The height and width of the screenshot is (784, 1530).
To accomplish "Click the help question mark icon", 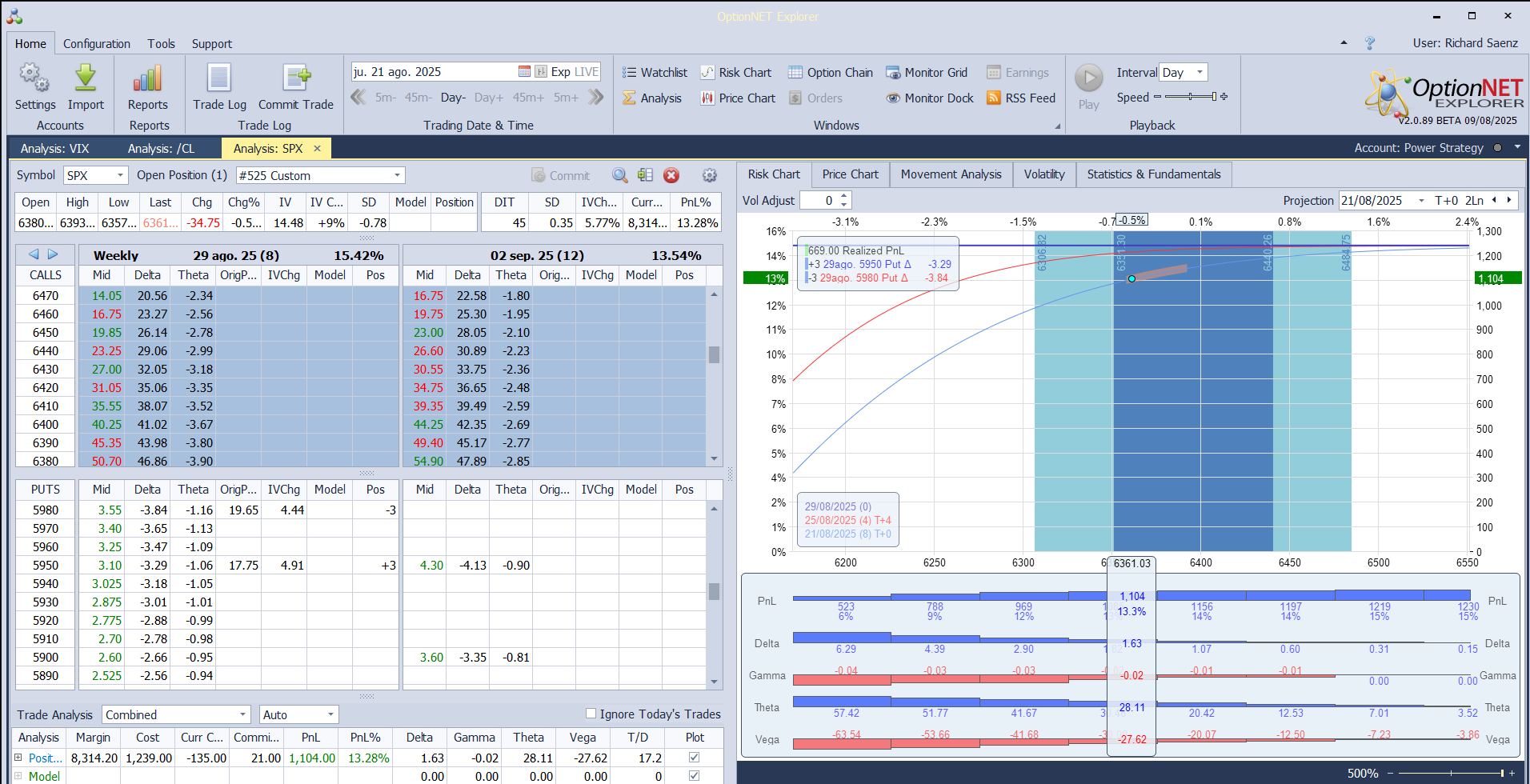I will click(x=1369, y=43).
